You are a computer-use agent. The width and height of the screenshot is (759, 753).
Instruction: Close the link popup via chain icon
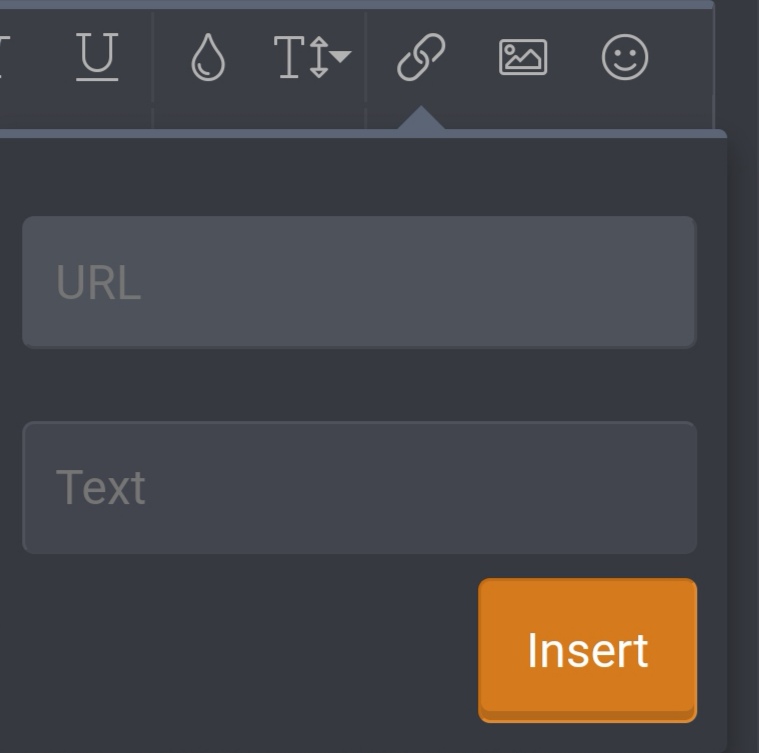click(421, 58)
